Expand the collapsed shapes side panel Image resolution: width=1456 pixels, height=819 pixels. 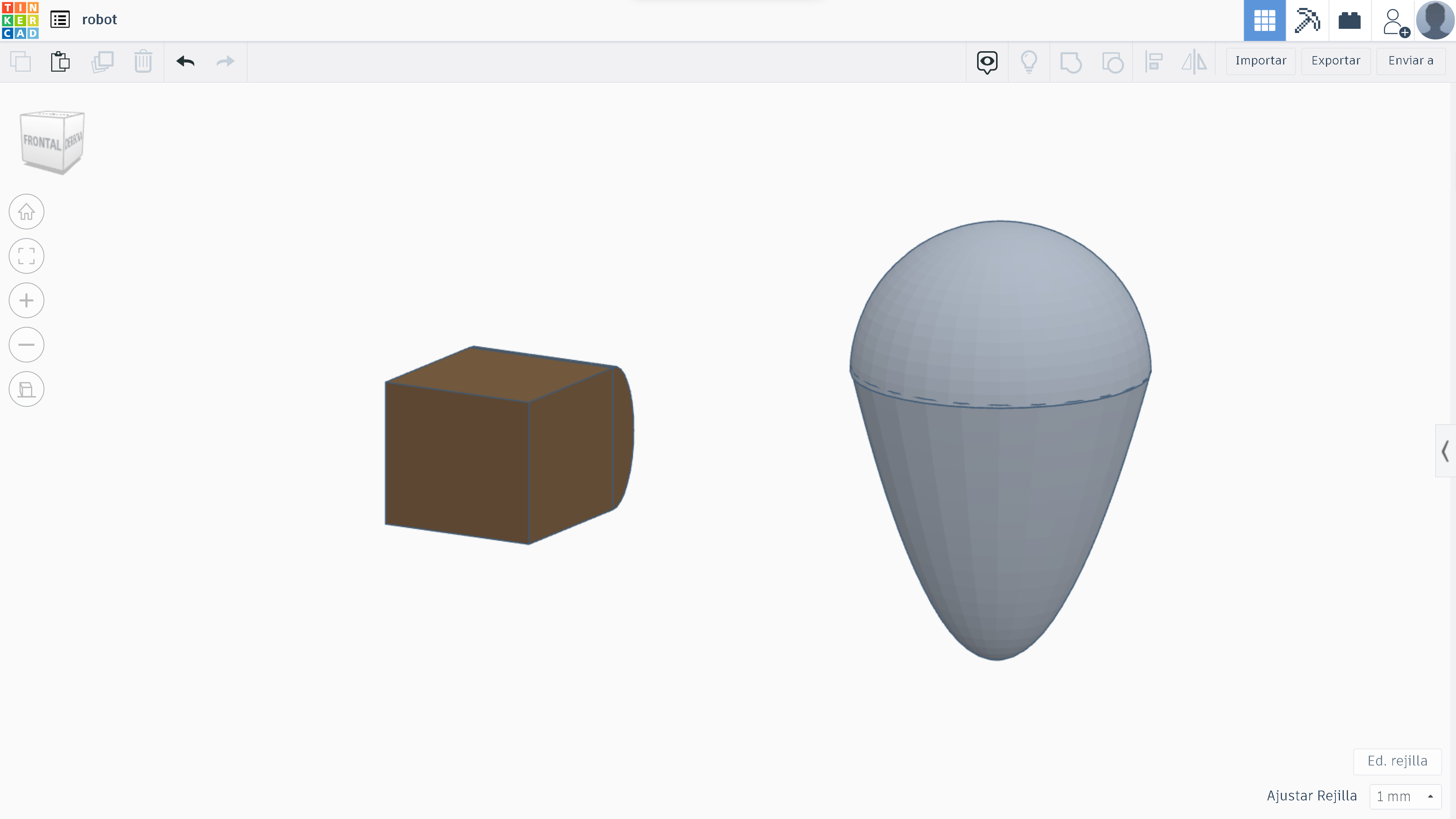tap(1446, 451)
